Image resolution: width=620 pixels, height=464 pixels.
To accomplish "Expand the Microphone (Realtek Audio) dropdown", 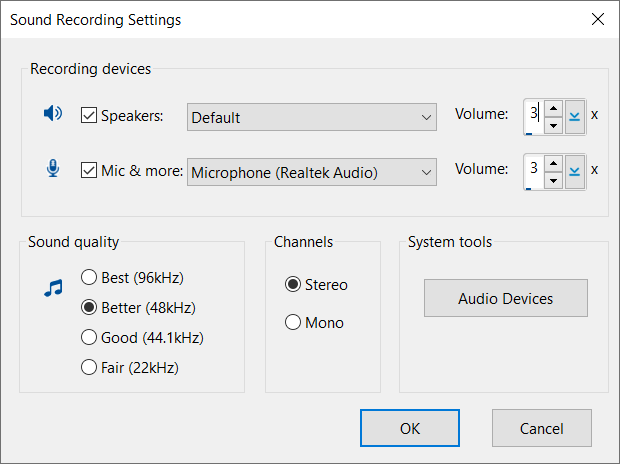I will pos(312,172).
